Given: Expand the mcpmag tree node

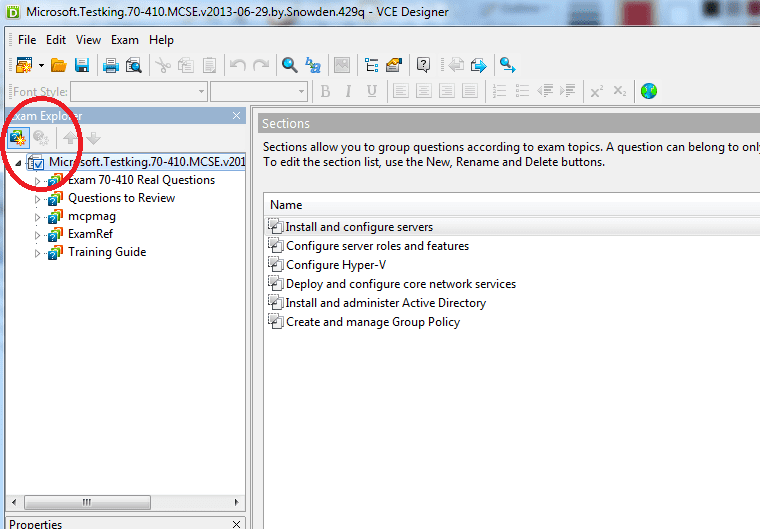Looking at the screenshot, I should (37, 217).
